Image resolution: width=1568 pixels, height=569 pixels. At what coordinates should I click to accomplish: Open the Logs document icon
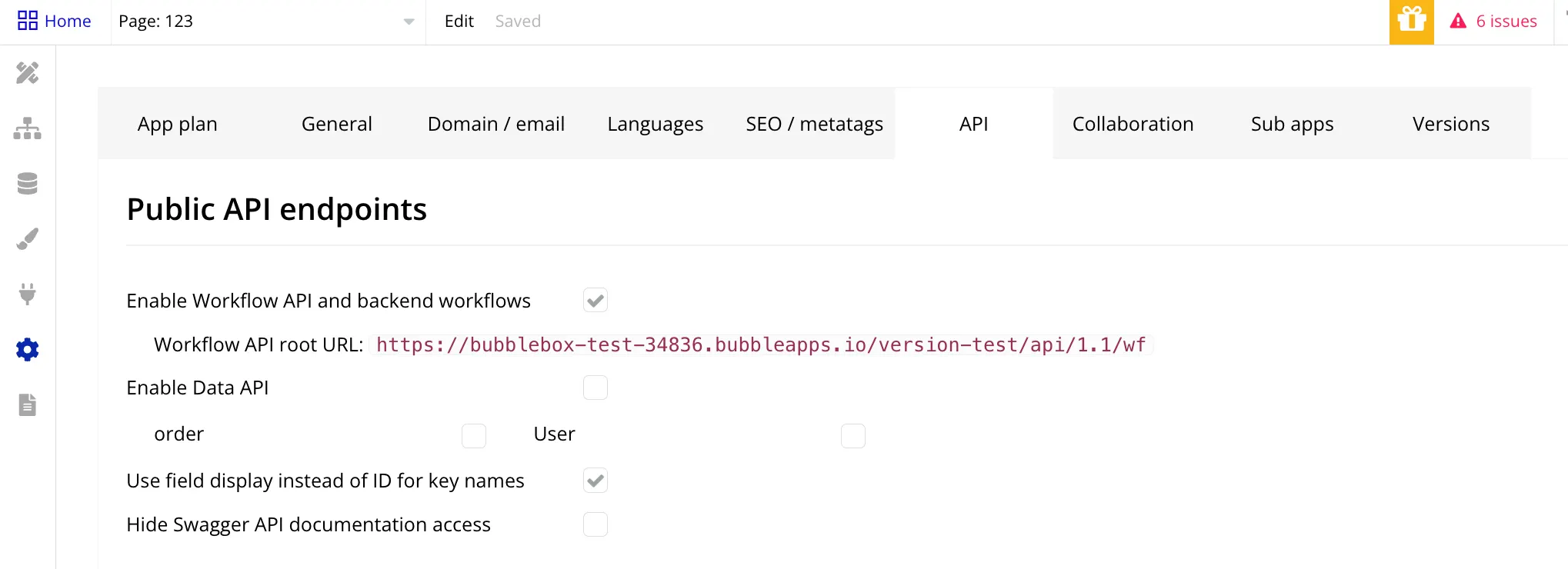coord(28,404)
